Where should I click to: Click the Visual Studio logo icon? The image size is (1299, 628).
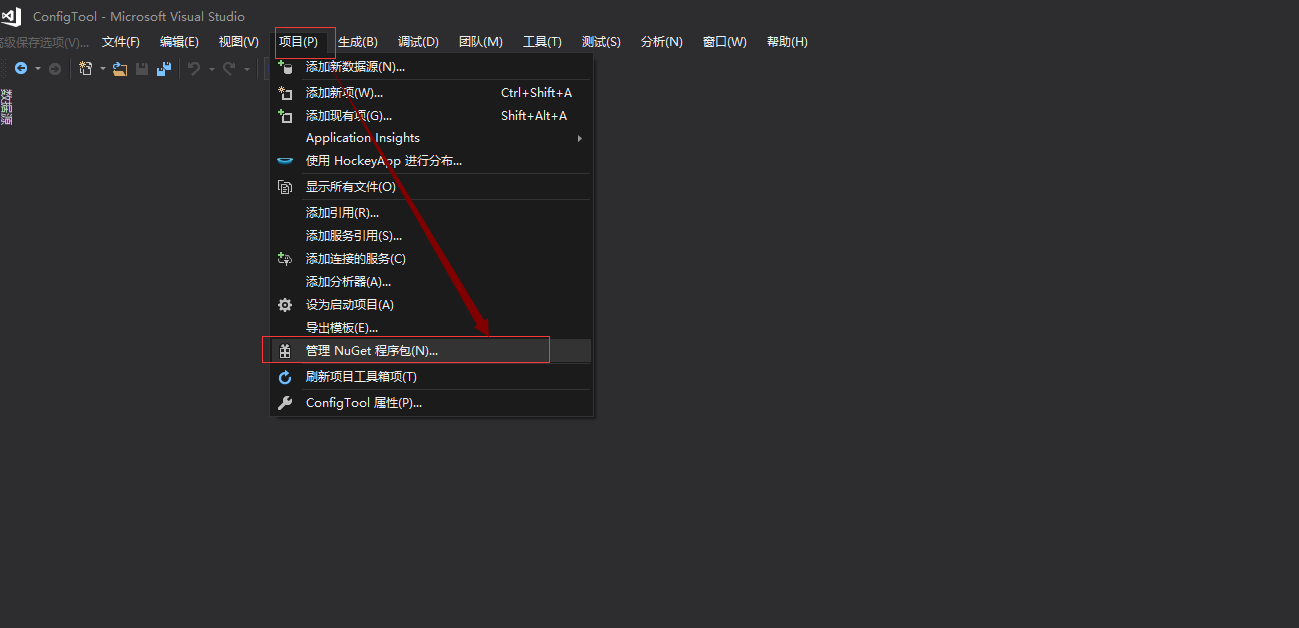coord(11,16)
